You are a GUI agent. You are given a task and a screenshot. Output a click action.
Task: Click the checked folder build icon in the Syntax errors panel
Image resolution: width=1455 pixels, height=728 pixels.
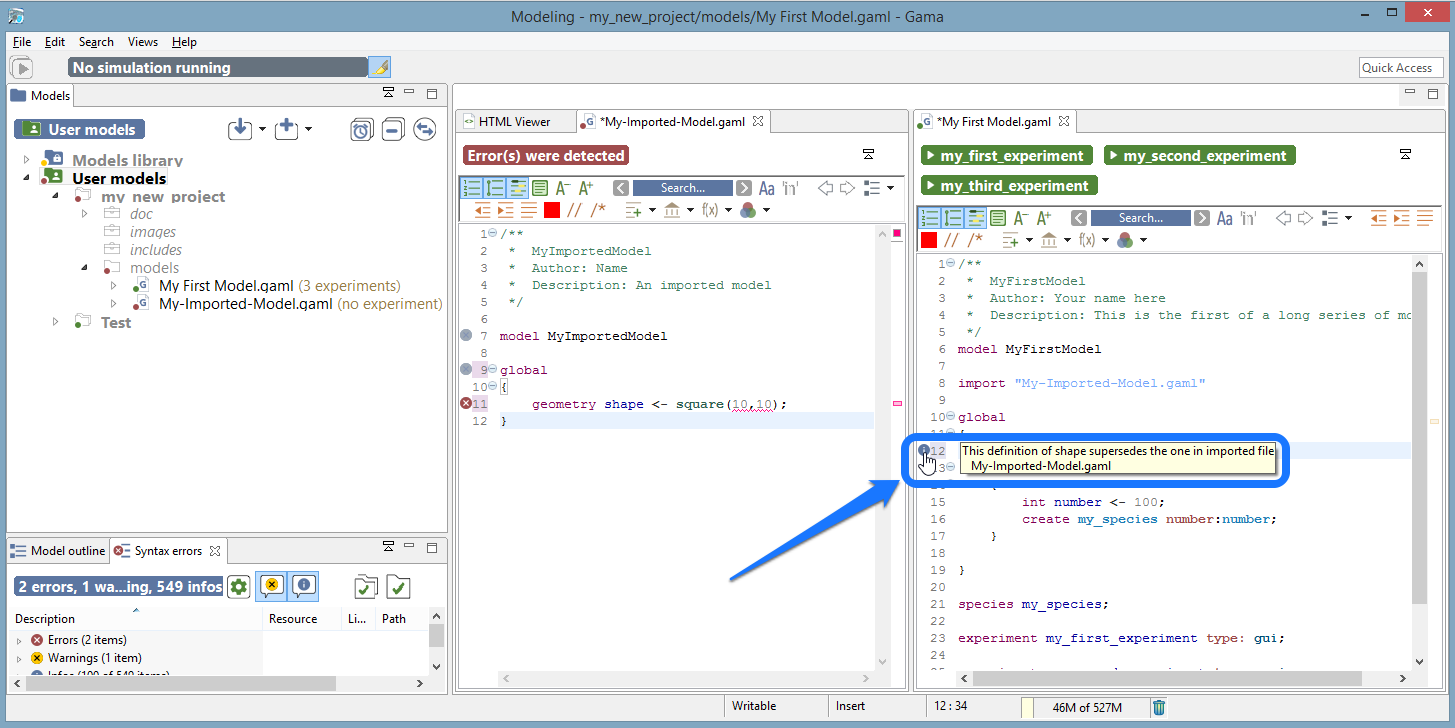point(367,587)
